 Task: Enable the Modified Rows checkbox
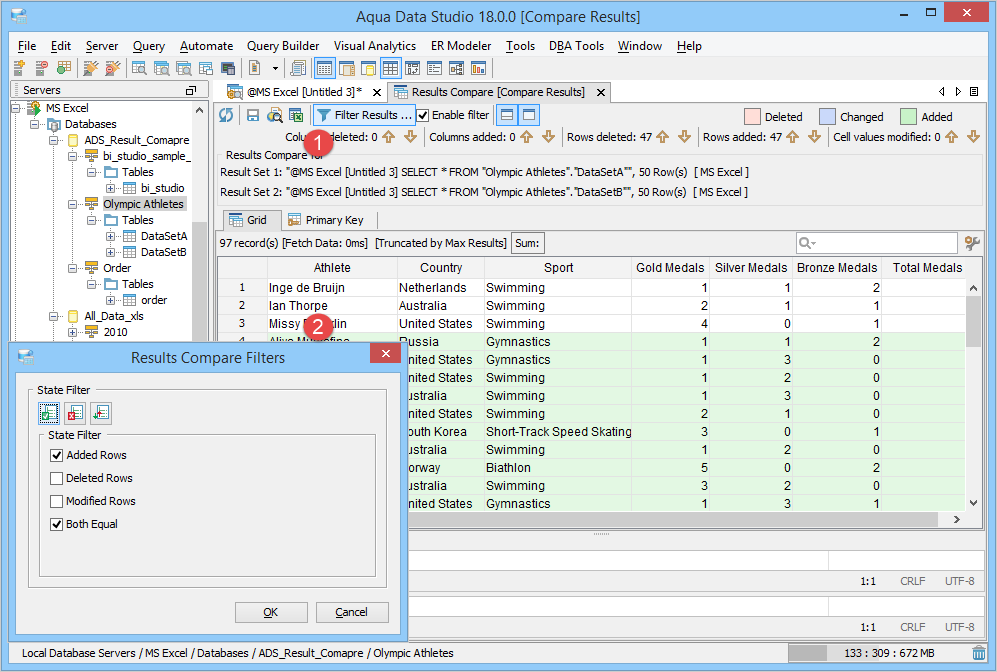(x=57, y=502)
